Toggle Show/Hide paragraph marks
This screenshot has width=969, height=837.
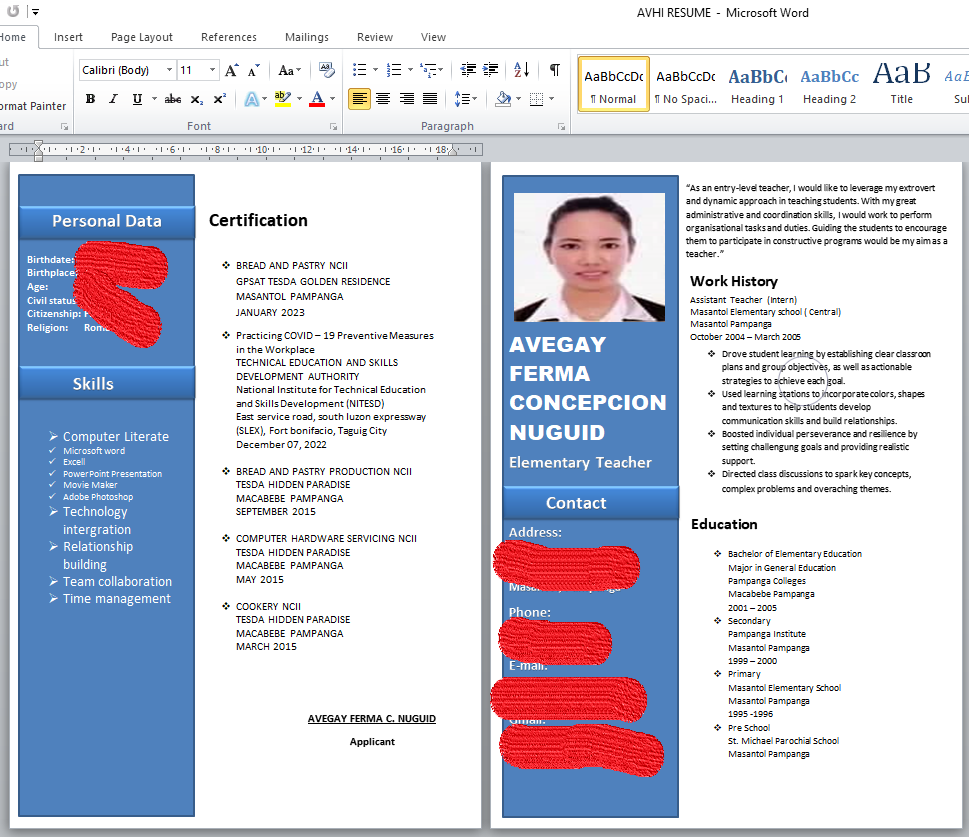tap(554, 70)
